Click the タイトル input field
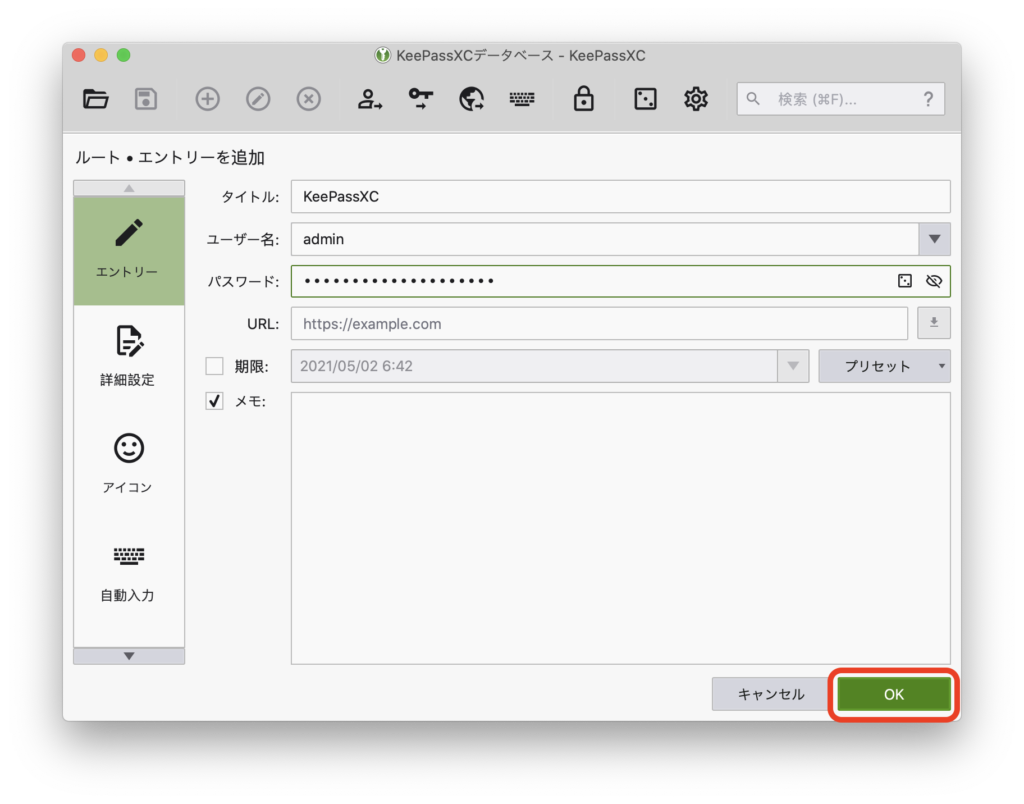Screen dimensions: 1024x804 620,197
